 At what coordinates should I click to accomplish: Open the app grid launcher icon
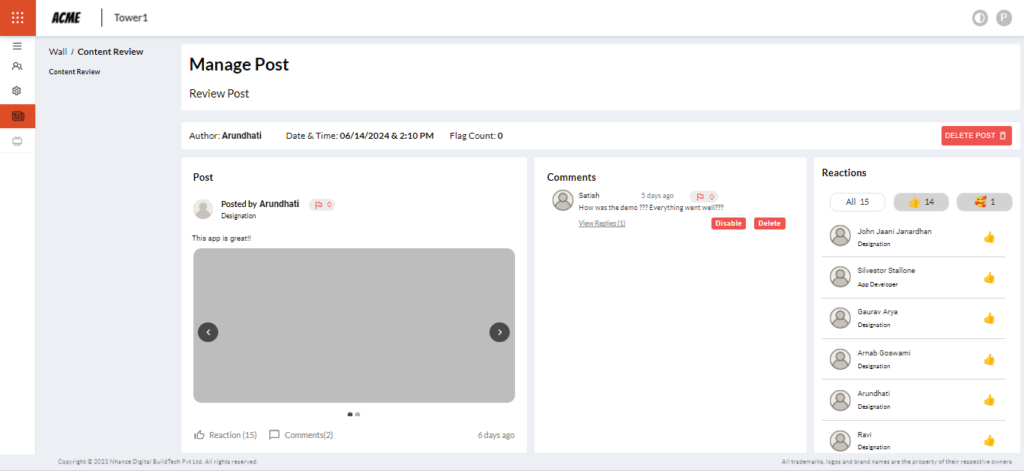[17, 17]
